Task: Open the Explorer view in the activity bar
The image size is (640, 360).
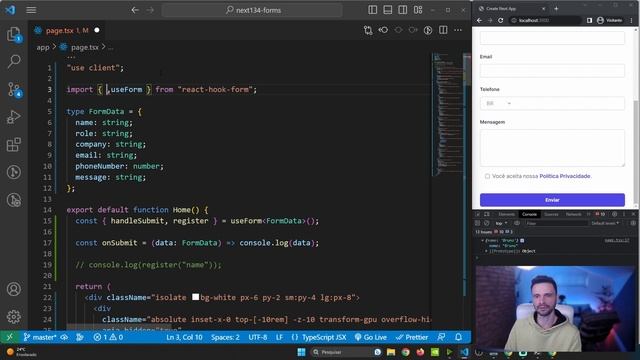Action: coord(14,34)
